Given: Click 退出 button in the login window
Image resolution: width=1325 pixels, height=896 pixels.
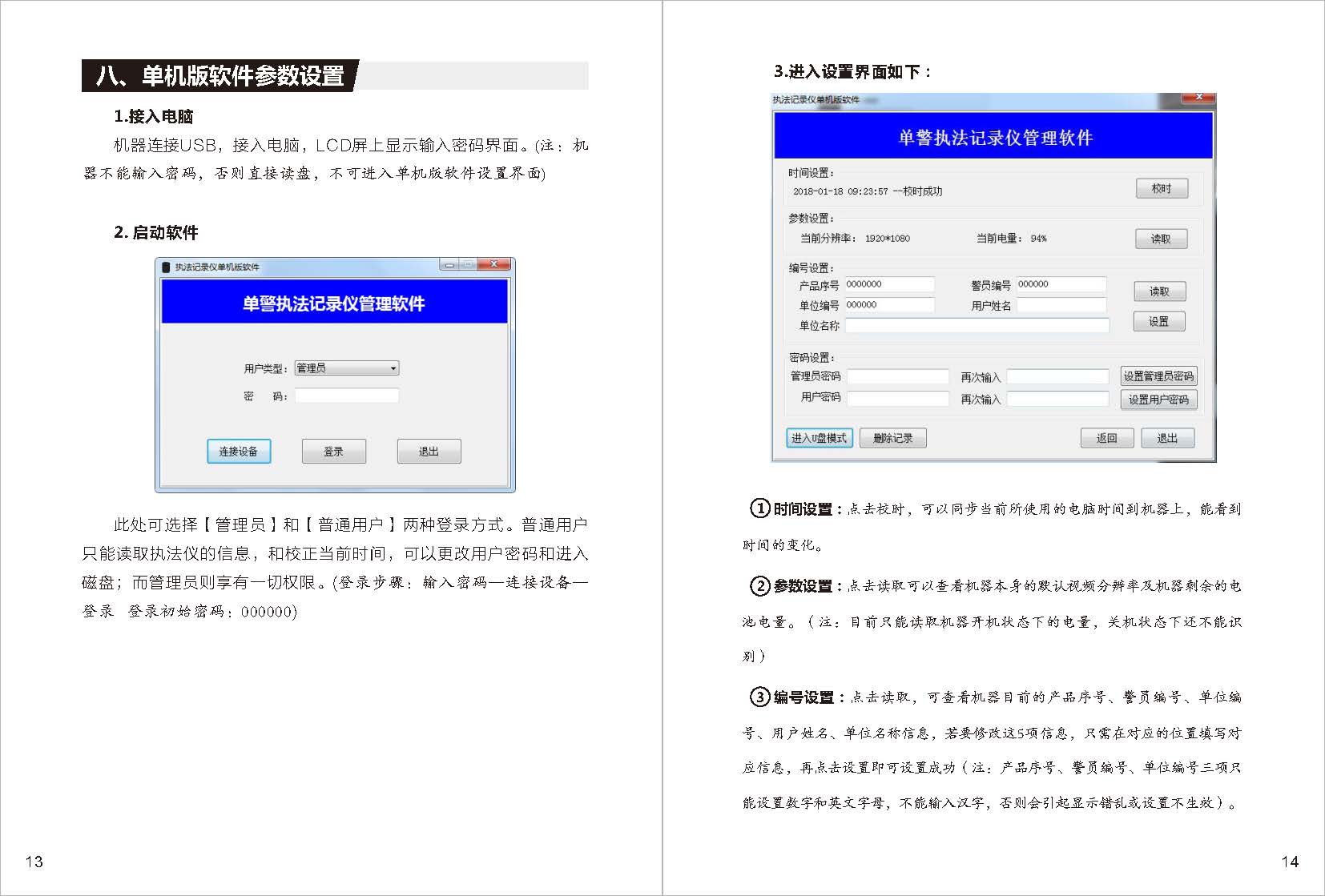Looking at the screenshot, I should pyautogui.click(x=429, y=452).
